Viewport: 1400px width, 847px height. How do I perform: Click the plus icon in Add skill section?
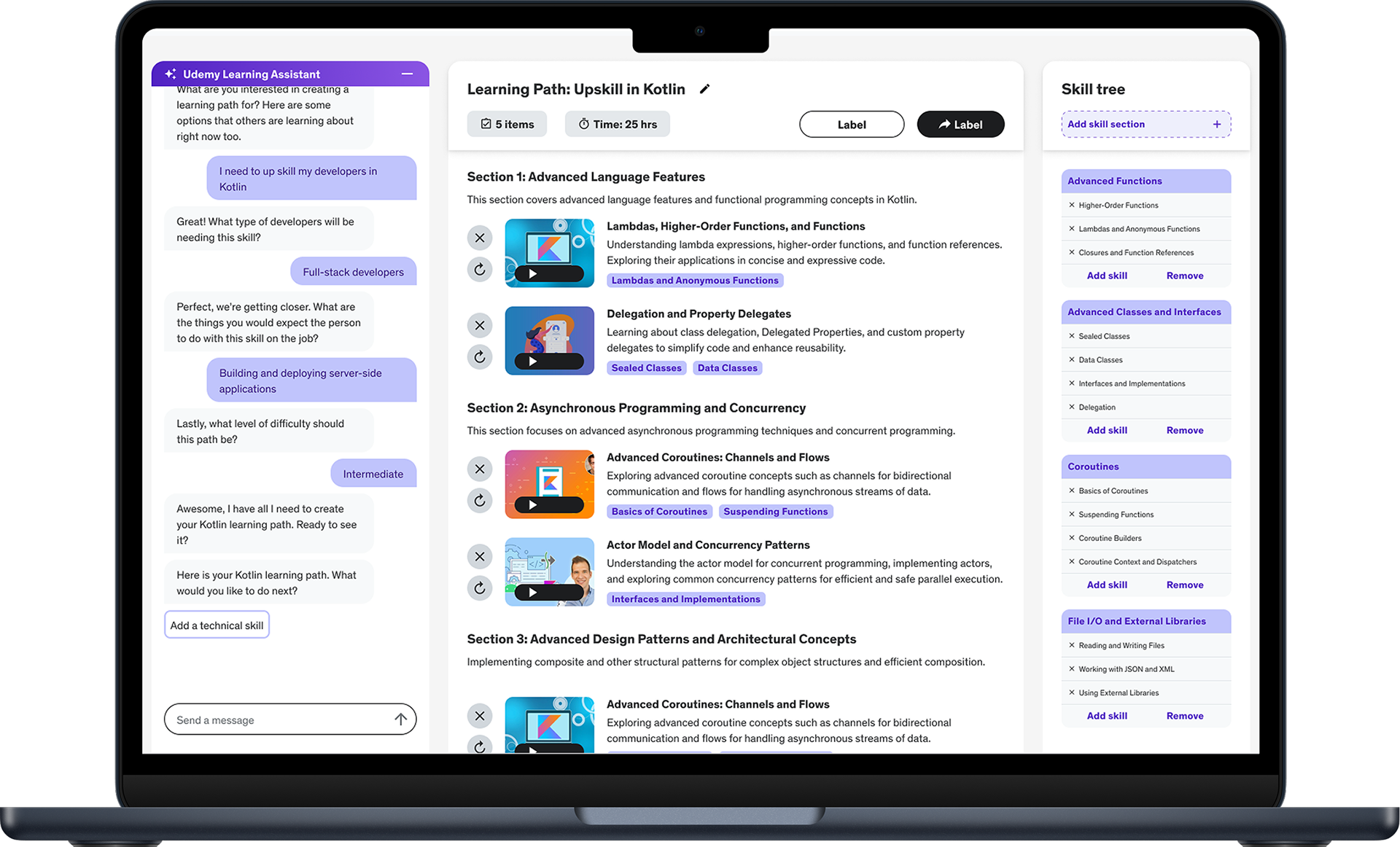[1217, 124]
